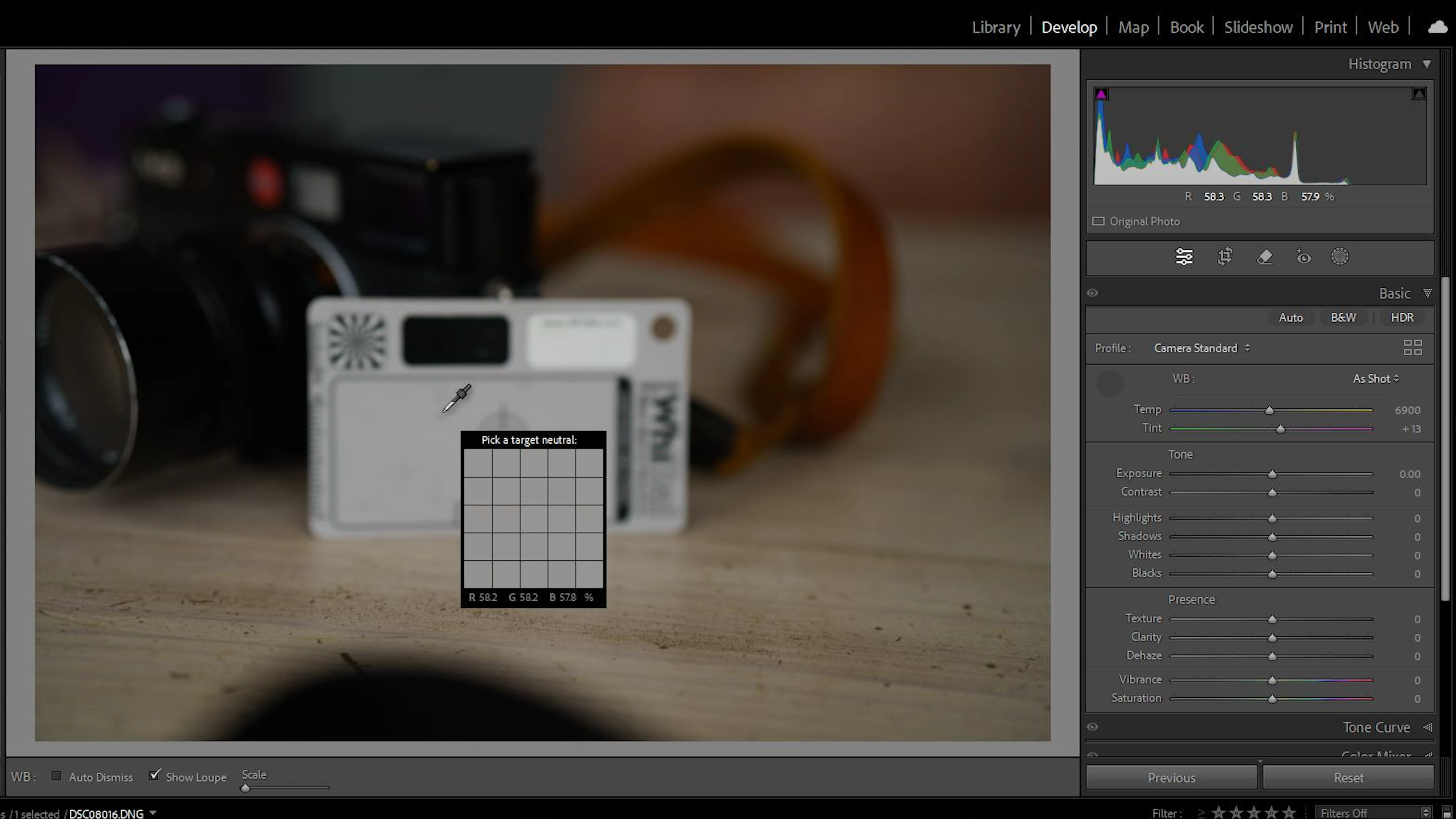Image resolution: width=1456 pixels, height=819 pixels.
Task: Click the Tint value field +13
Action: [x=1411, y=429]
